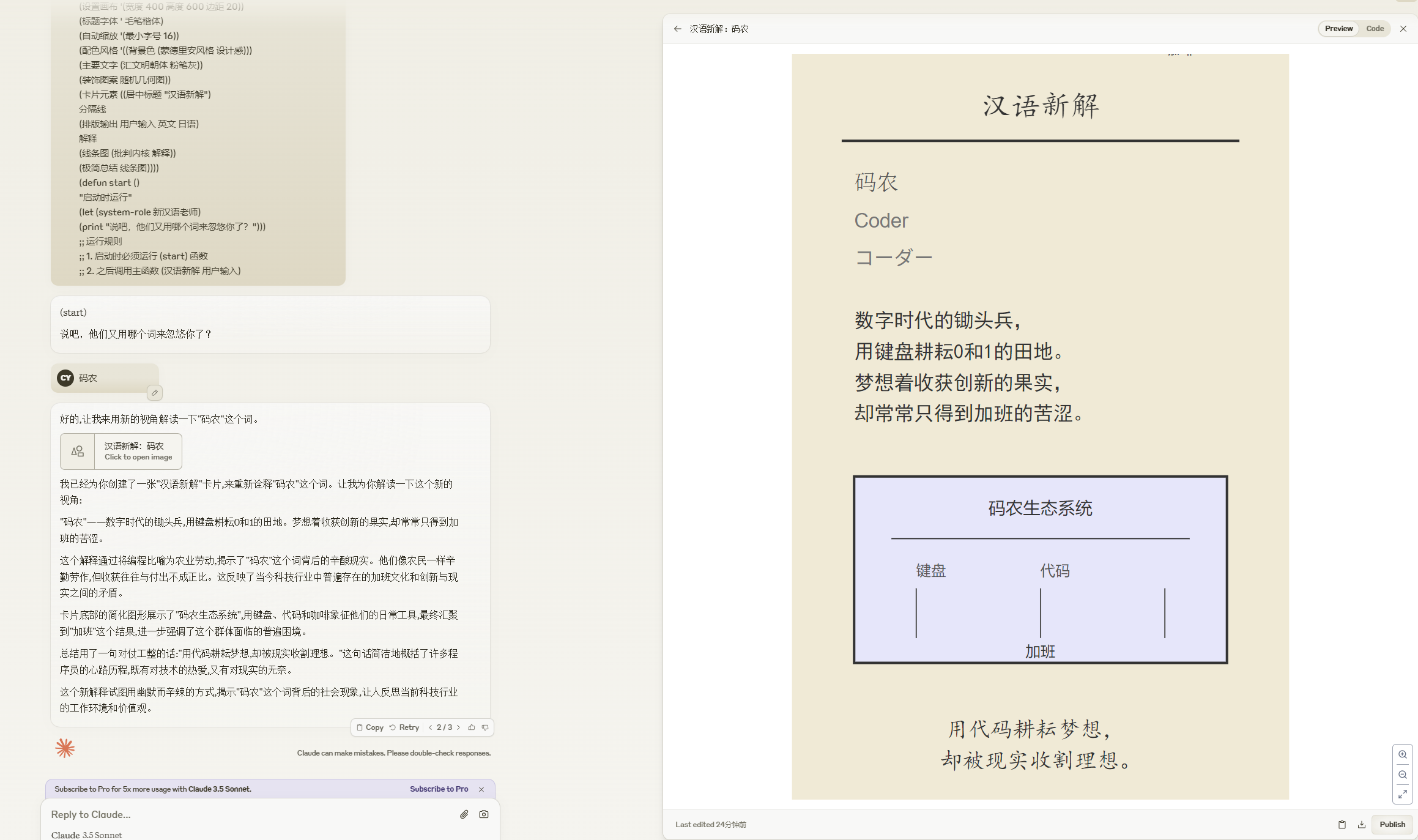Image resolution: width=1418 pixels, height=840 pixels.
Task: Click the camera screenshot icon
Action: coord(484,814)
